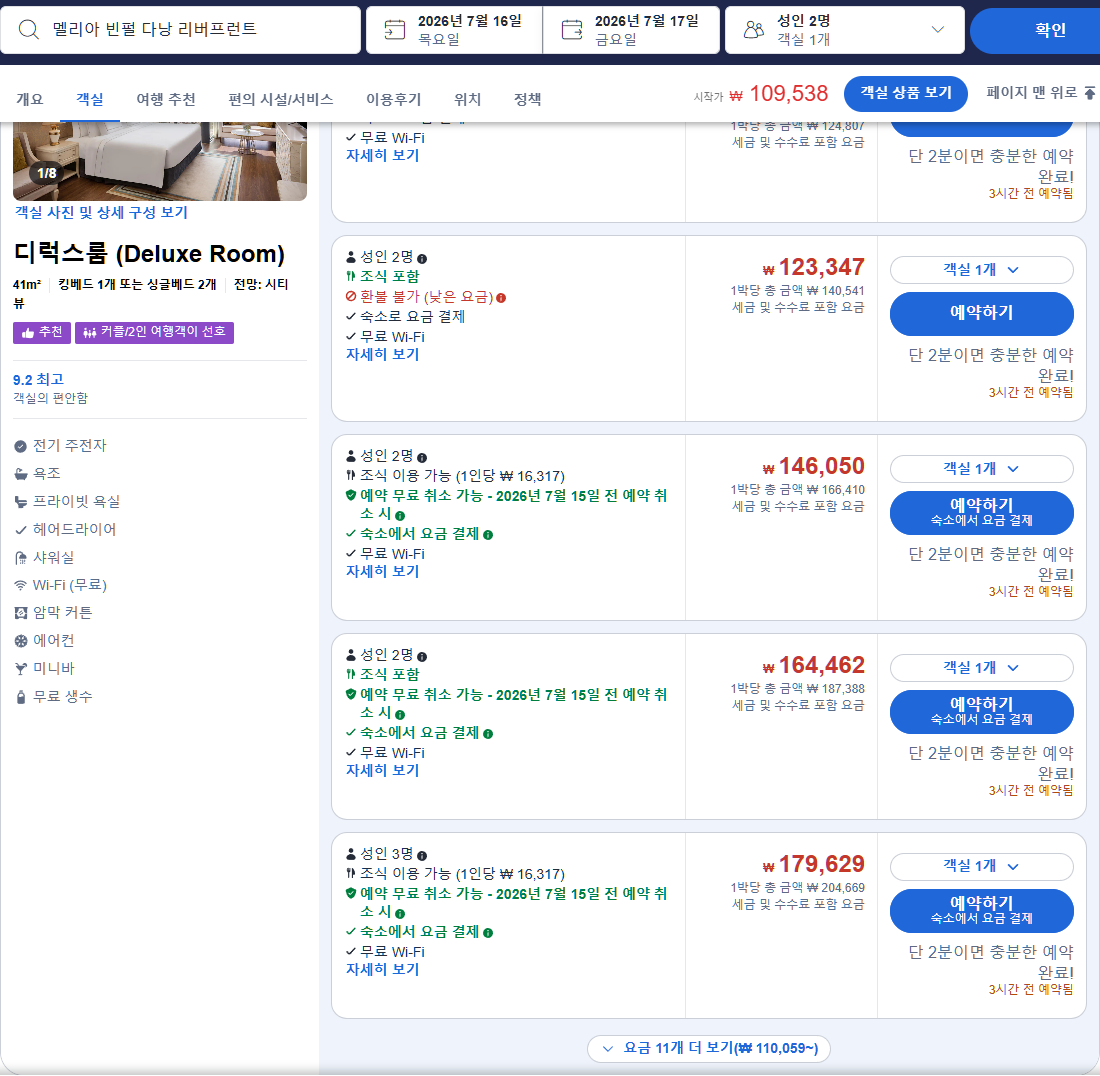Image resolution: width=1100 pixels, height=1076 pixels.
Task: Switch to the 개요 tab
Action: pos(29,99)
